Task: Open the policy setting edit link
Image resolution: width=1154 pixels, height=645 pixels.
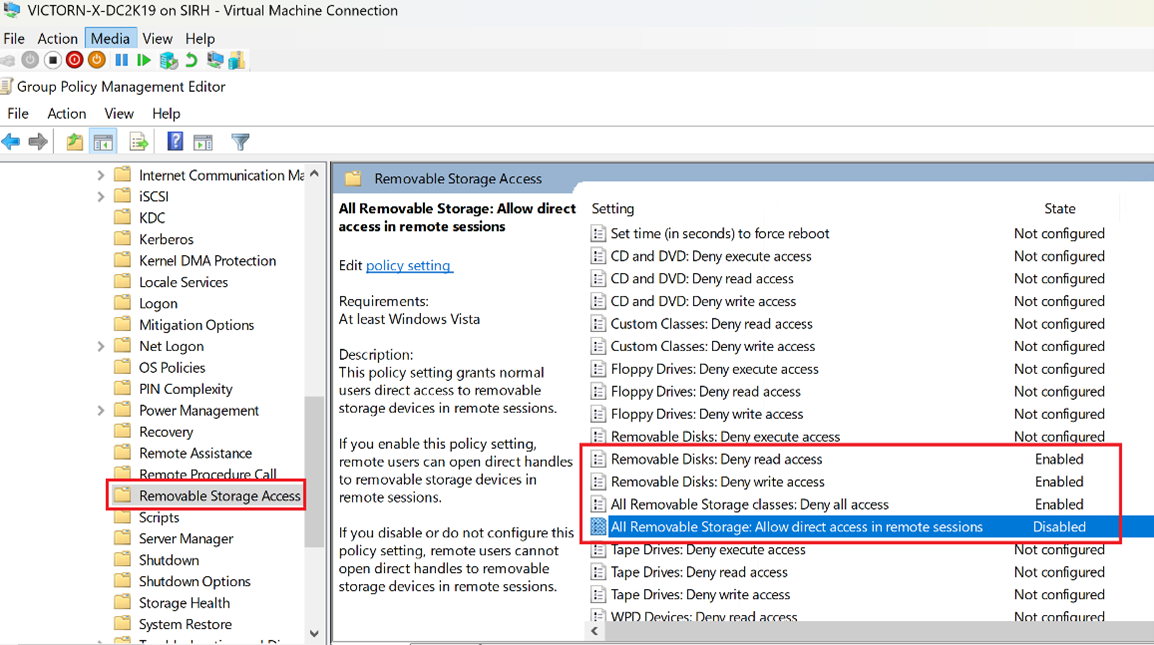Action: 410,265
